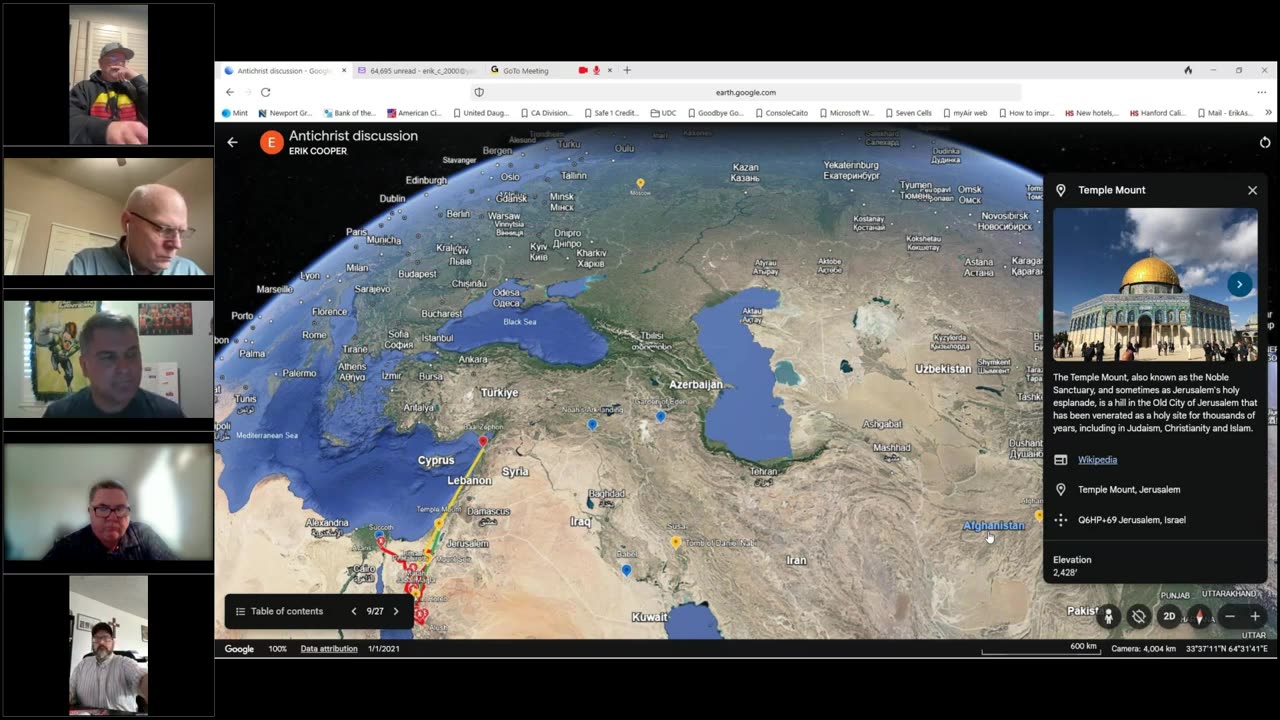Click the red placemark pin near Syria coast
Screen dimensions: 1280x720
click(x=483, y=441)
